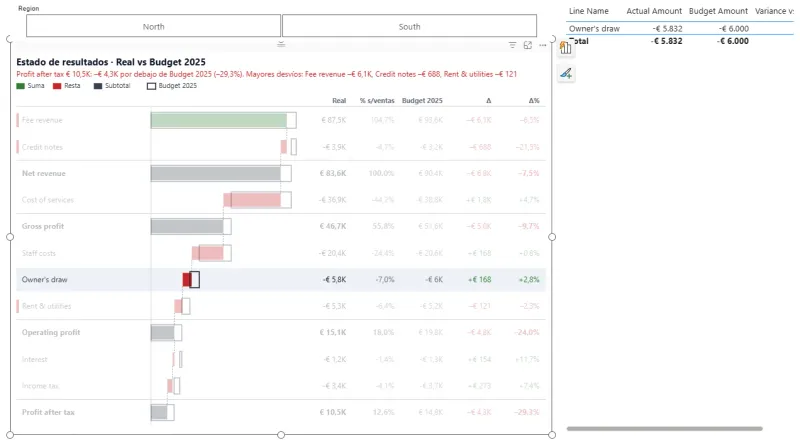Click the Total row -€ 5.832 value
The image size is (800, 440).
667,41
